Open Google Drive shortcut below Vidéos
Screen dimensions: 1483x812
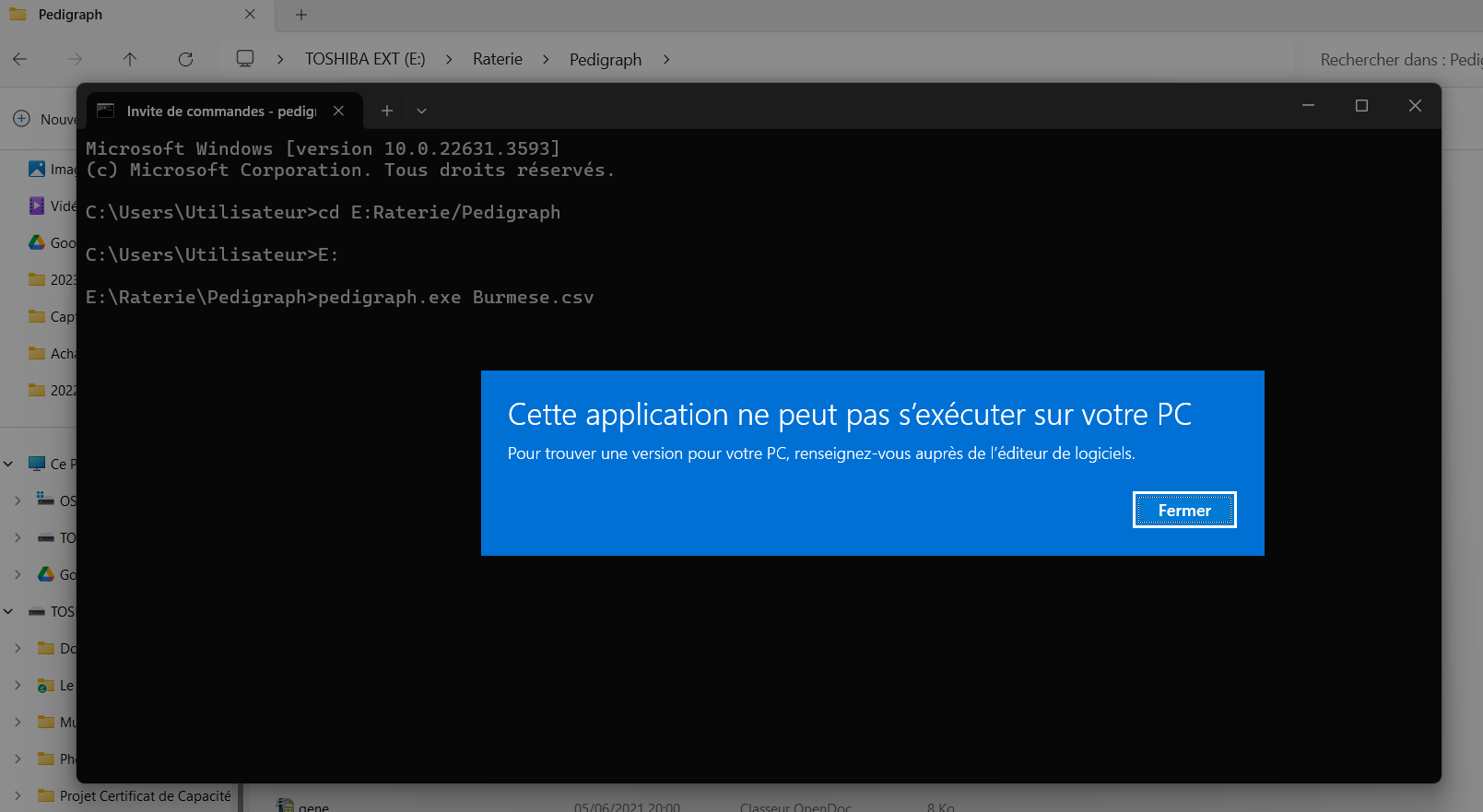coord(37,242)
